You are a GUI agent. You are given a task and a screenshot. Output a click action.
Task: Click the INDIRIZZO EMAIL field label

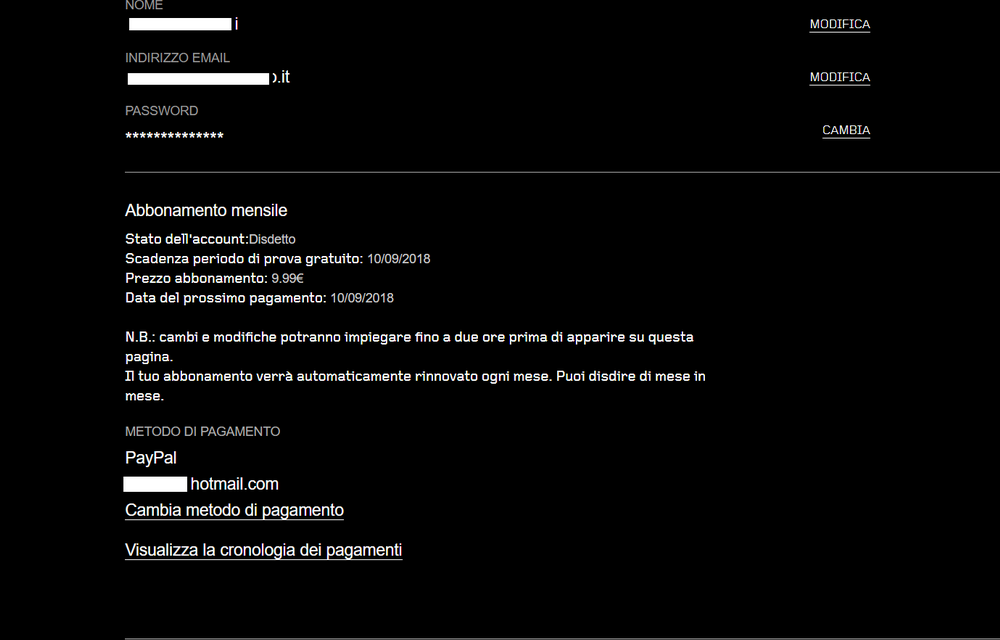click(177, 58)
